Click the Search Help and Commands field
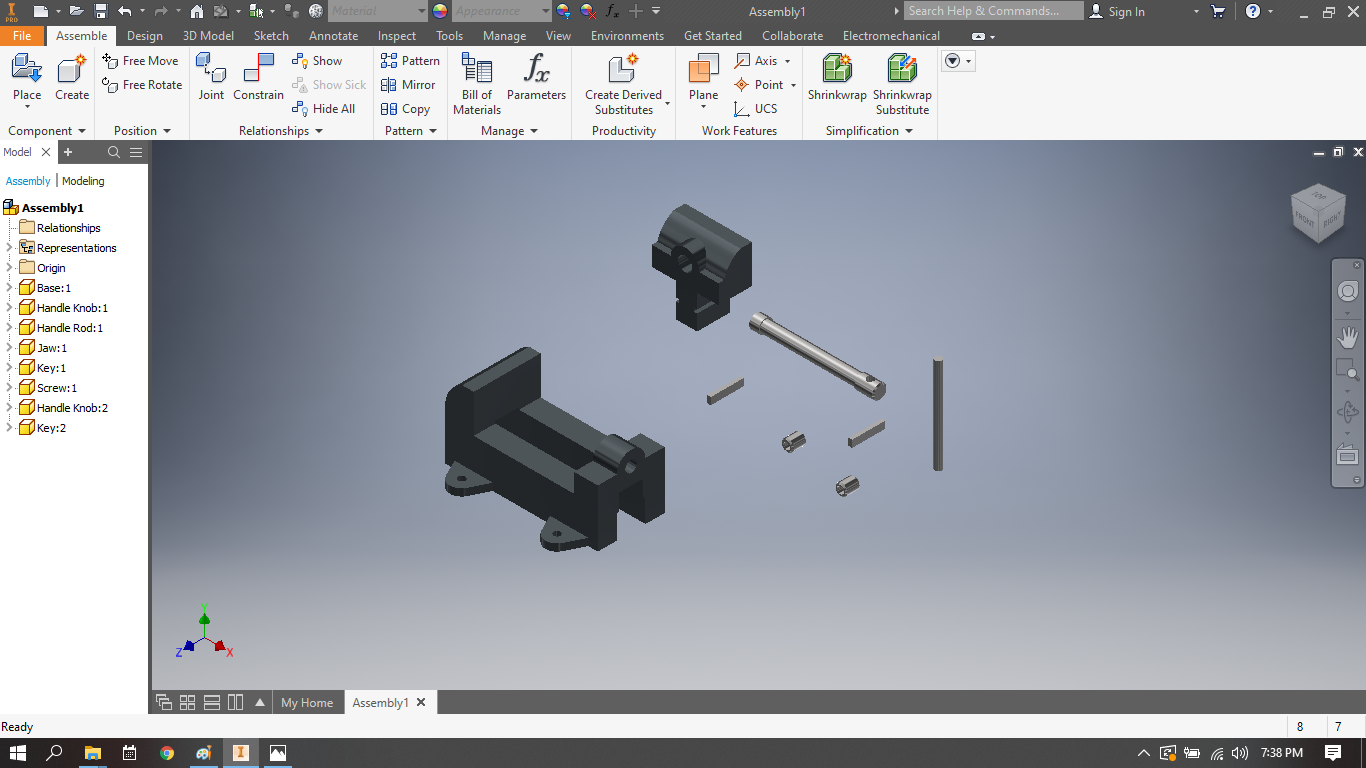Viewport: 1366px width, 768px height. pos(993,11)
